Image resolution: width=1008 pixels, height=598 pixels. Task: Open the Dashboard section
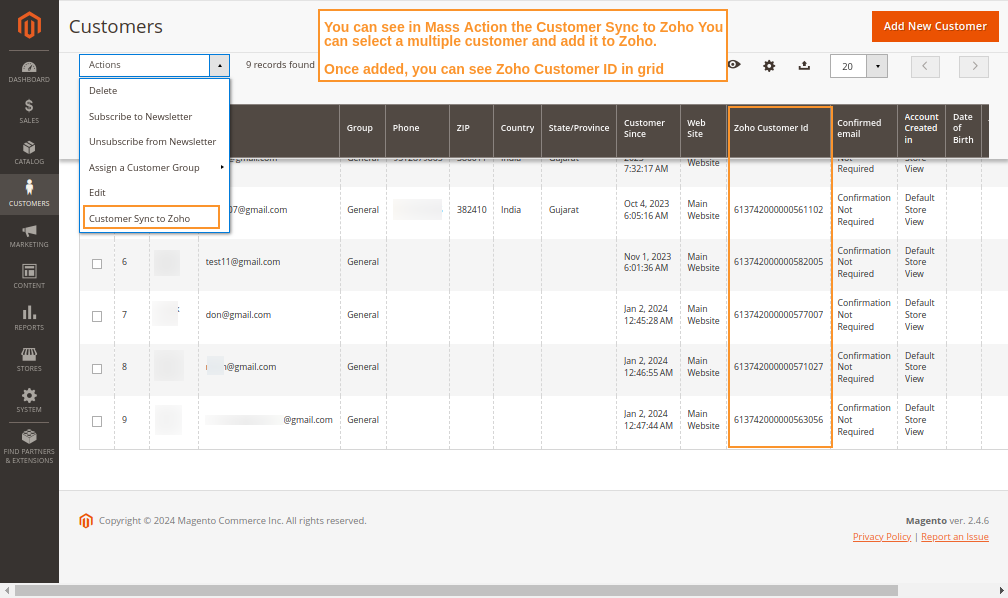[x=29, y=64]
